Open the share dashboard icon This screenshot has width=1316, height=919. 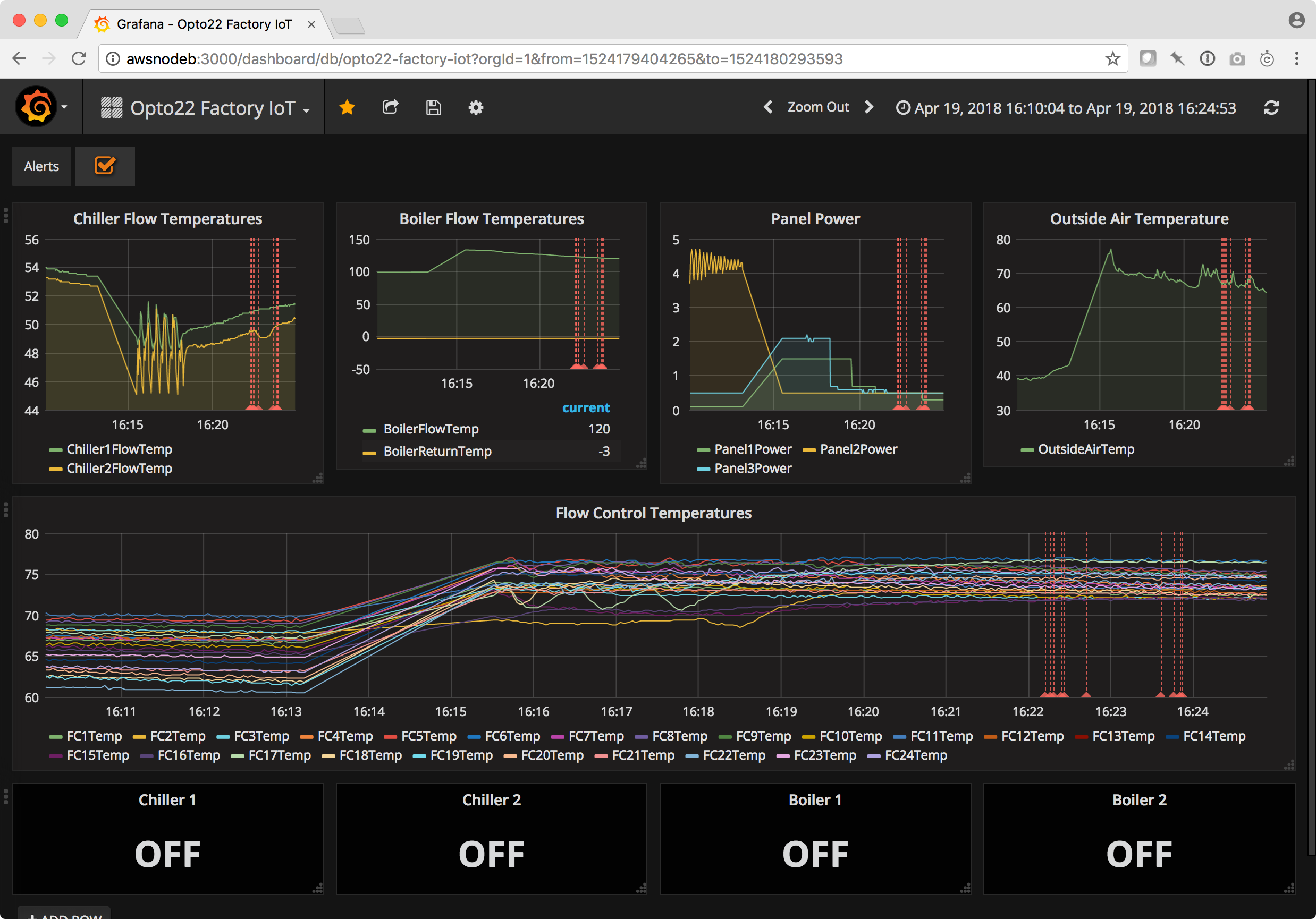[x=390, y=107]
